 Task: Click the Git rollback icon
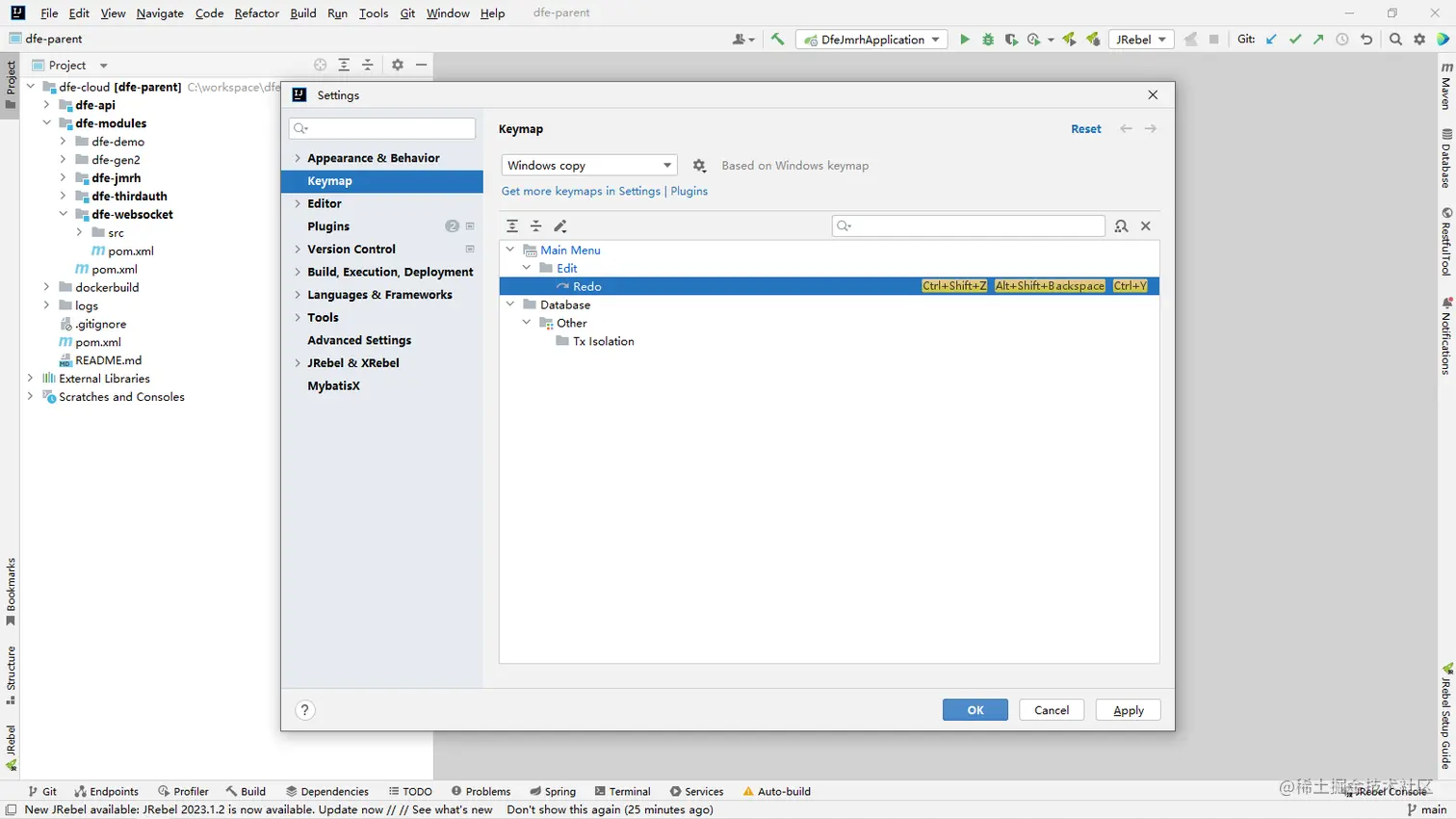[x=1365, y=40]
